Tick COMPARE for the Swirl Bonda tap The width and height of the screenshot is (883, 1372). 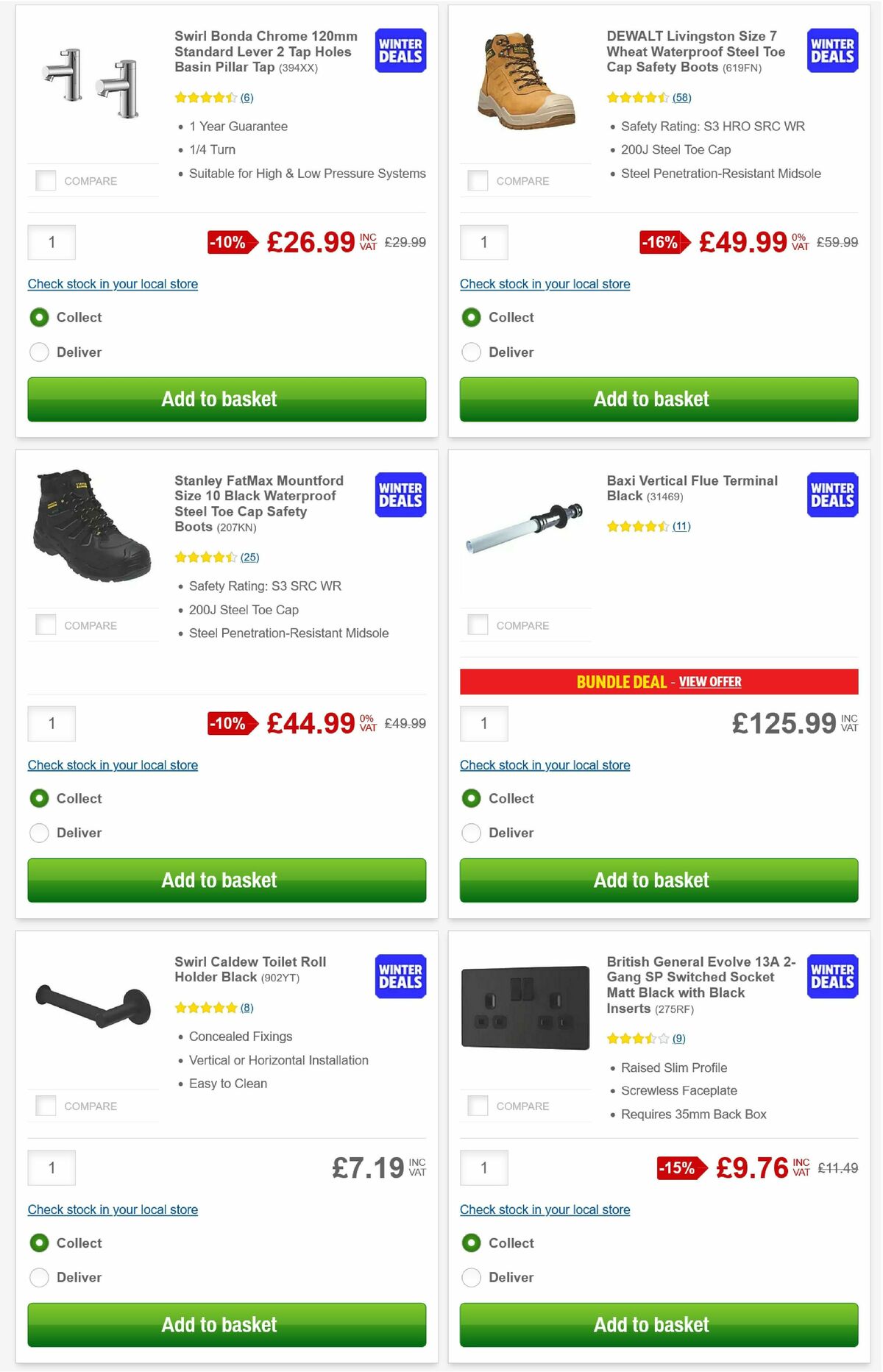click(46, 180)
